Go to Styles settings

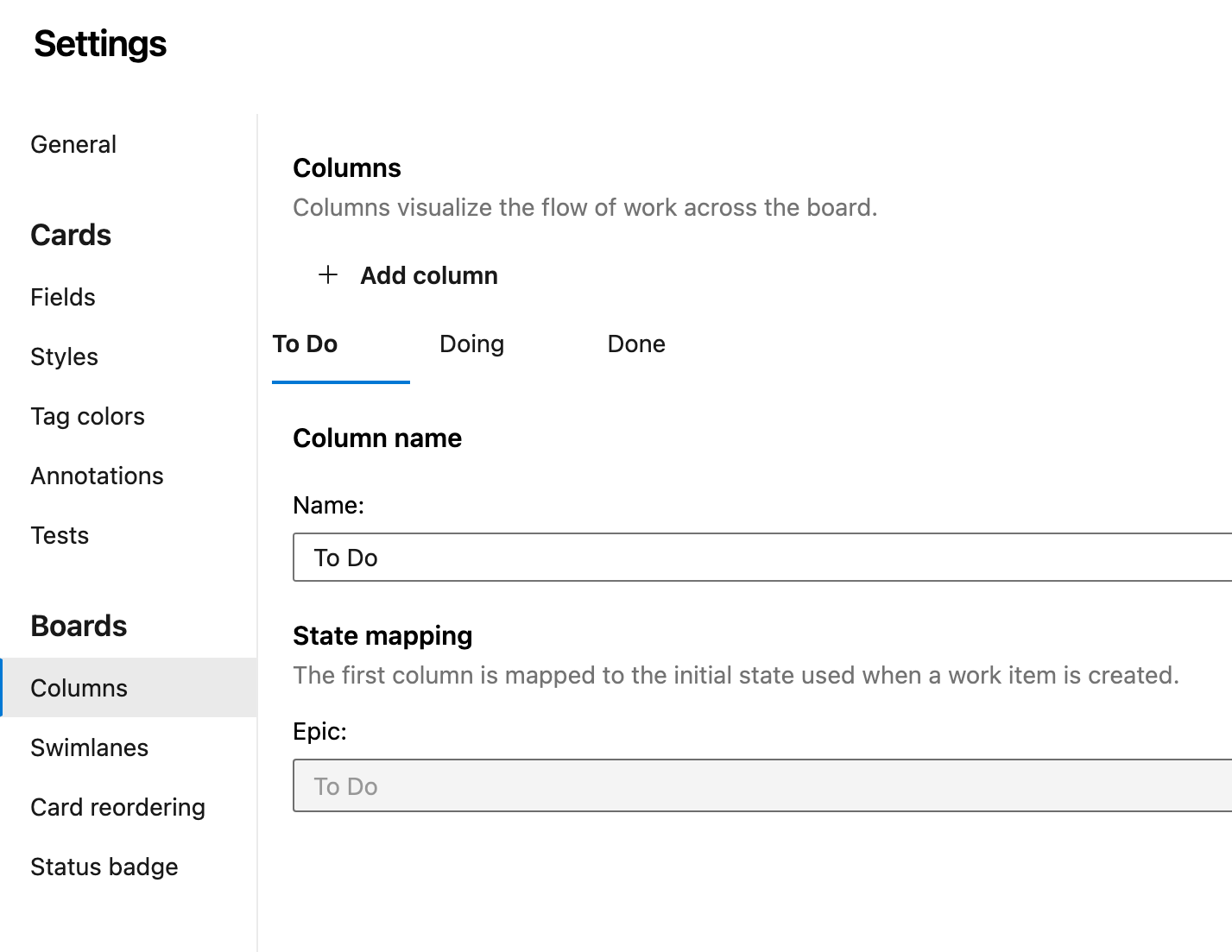(65, 356)
